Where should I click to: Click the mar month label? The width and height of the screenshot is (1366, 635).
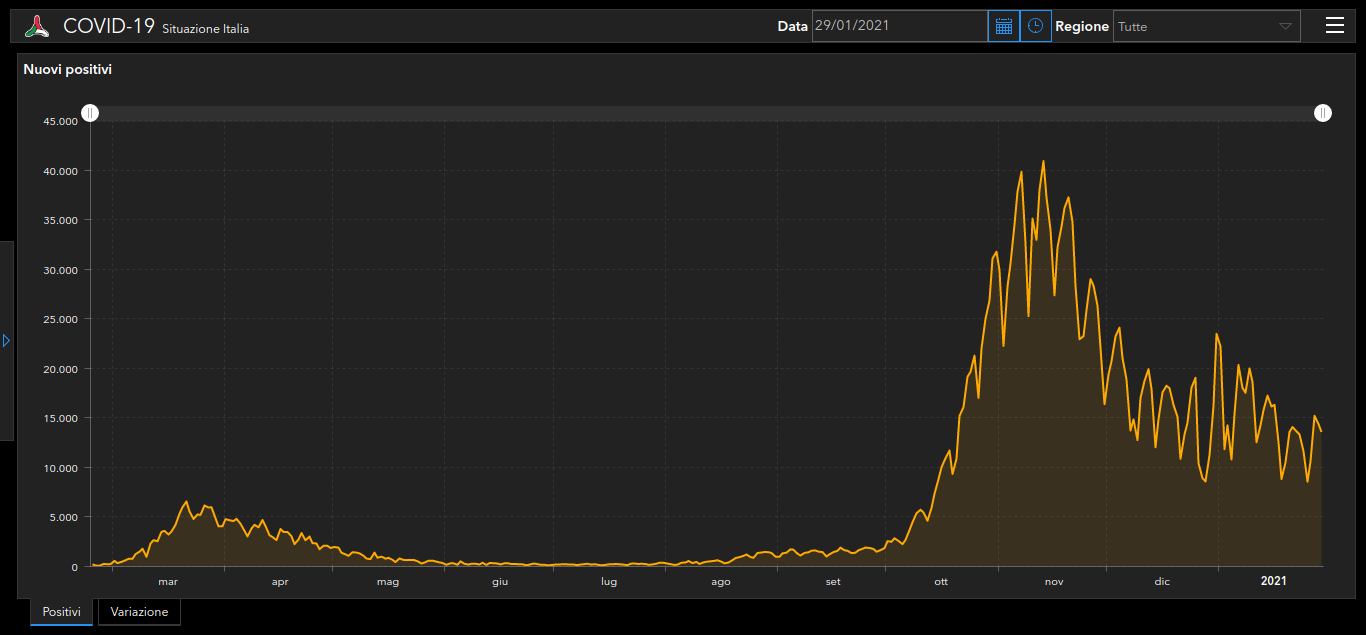pos(168,581)
